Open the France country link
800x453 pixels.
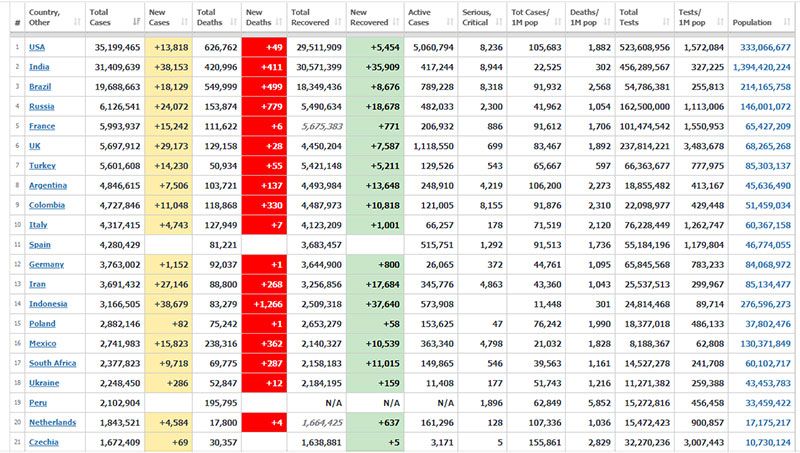coord(42,126)
